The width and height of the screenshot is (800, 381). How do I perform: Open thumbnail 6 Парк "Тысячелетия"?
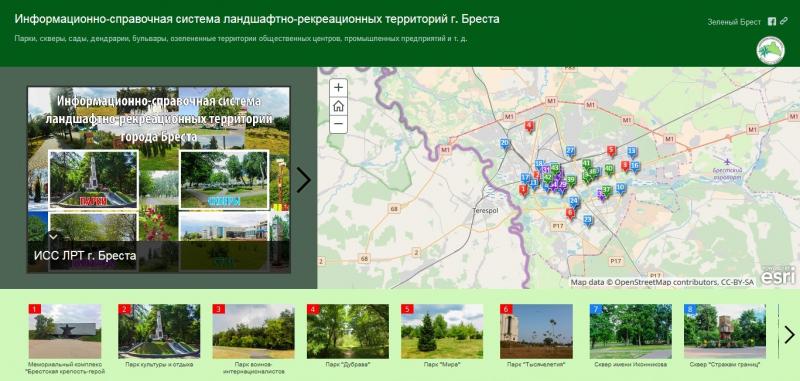coord(537,332)
